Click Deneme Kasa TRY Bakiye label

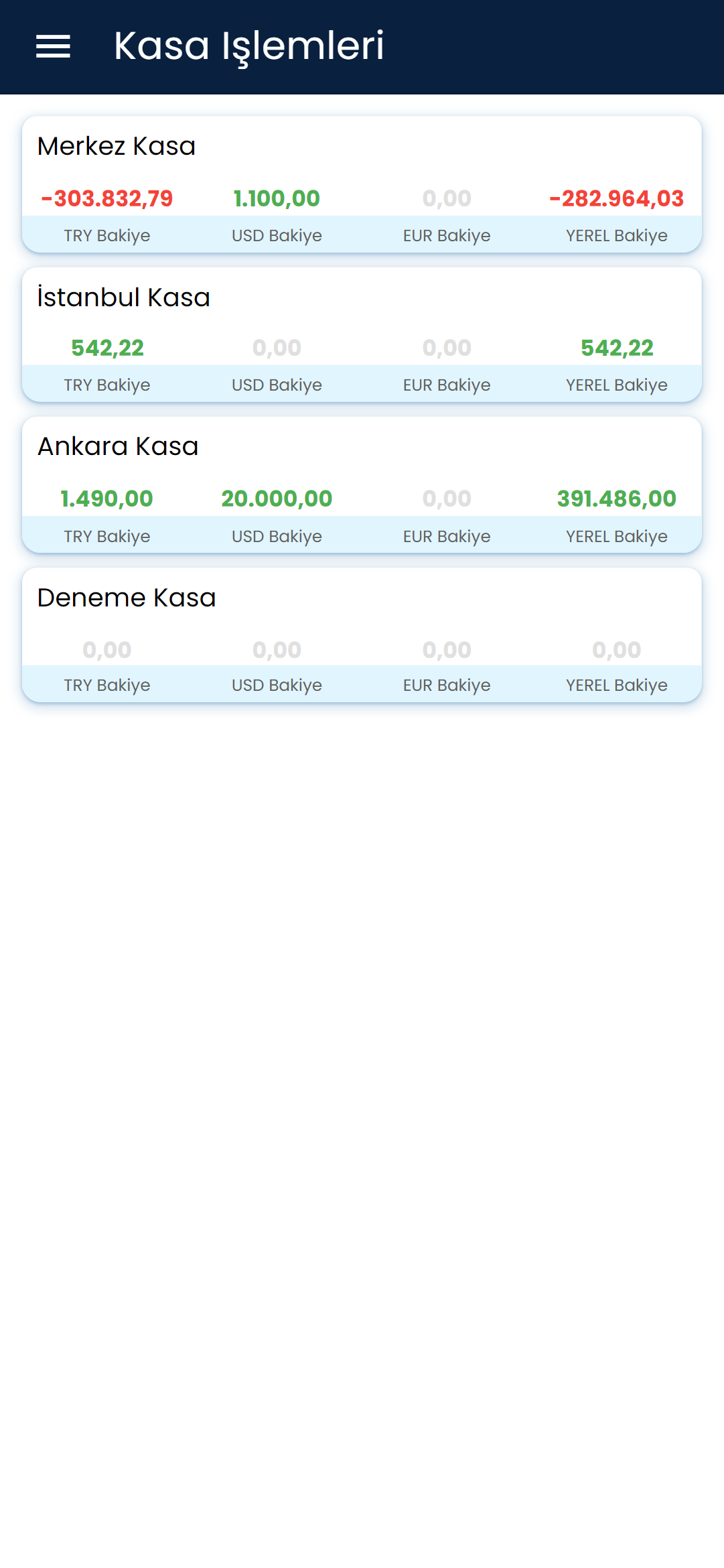coord(107,685)
